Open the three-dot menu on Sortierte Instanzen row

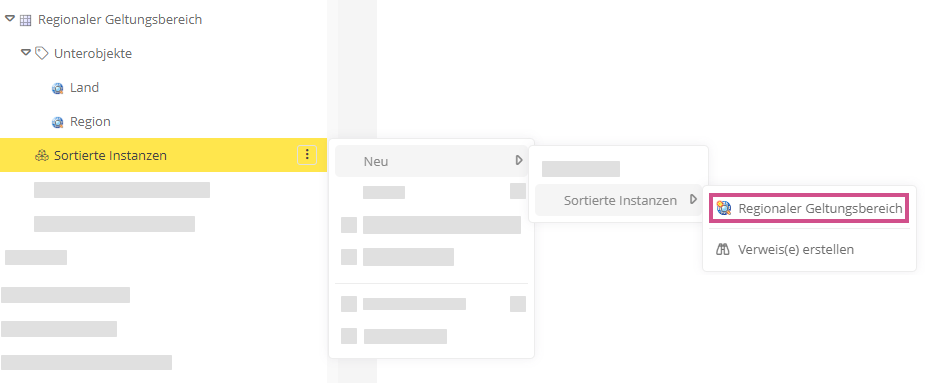[307, 155]
